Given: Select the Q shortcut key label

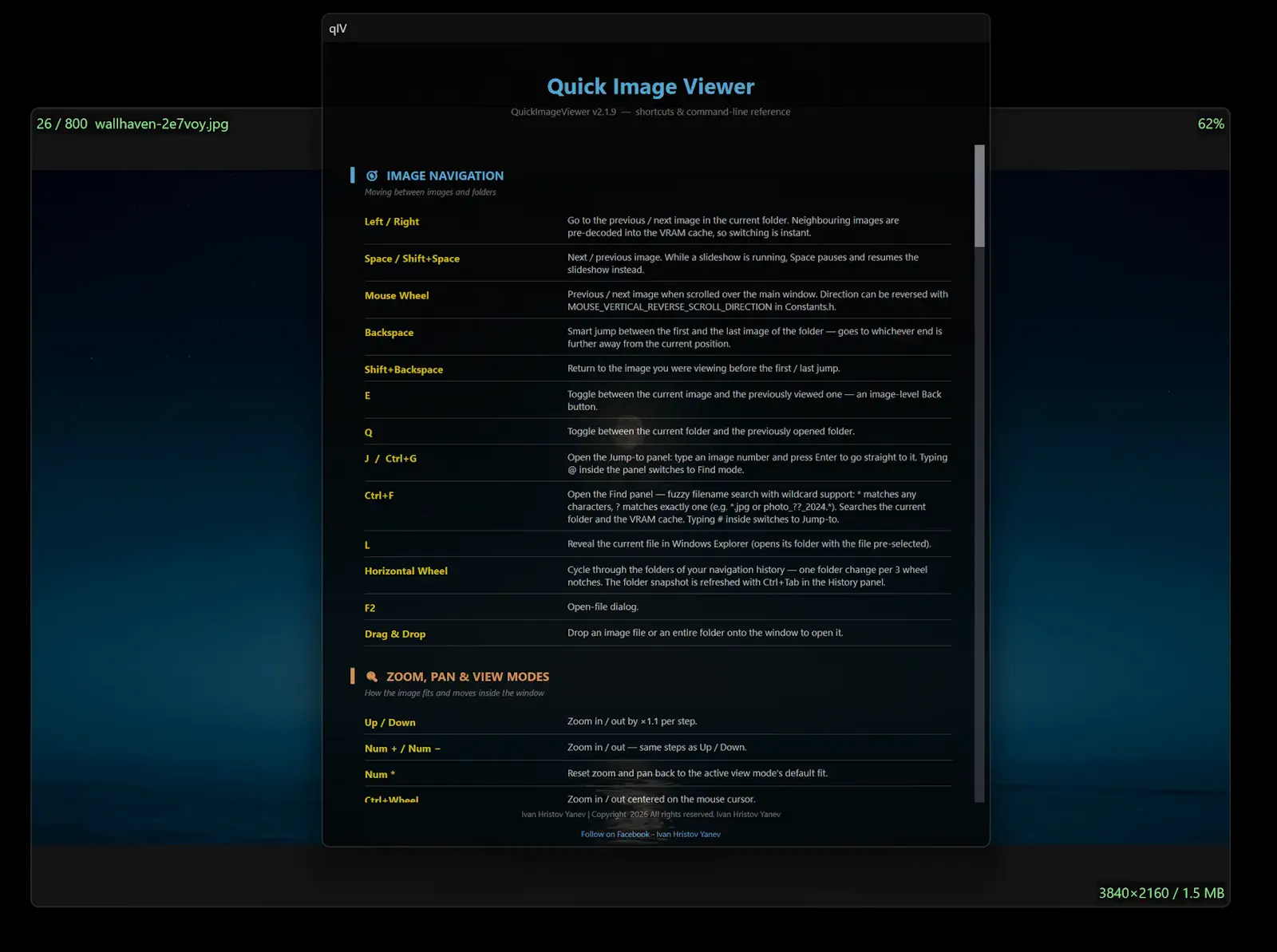Looking at the screenshot, I should click(x=368, y=433).
